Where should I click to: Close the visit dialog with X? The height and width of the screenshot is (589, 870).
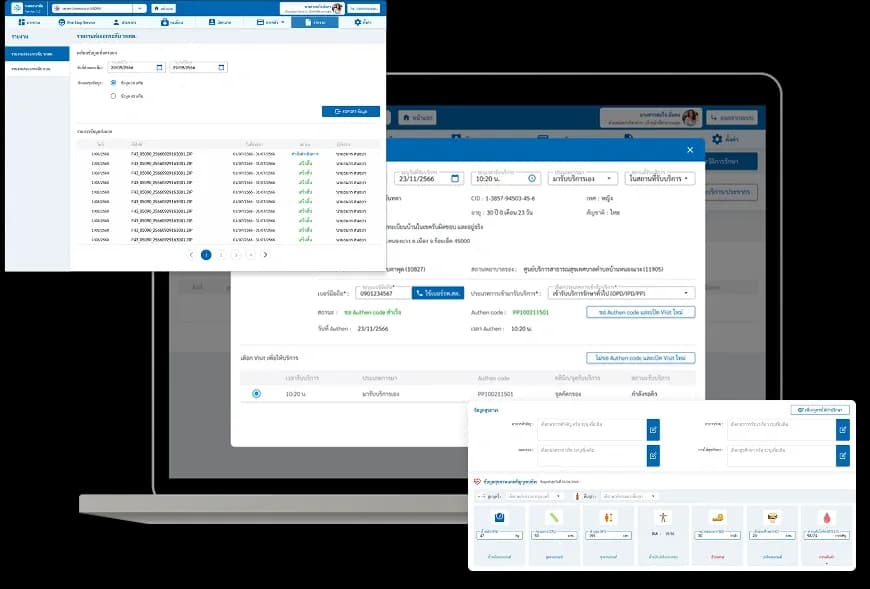click(x=690, y=150)
